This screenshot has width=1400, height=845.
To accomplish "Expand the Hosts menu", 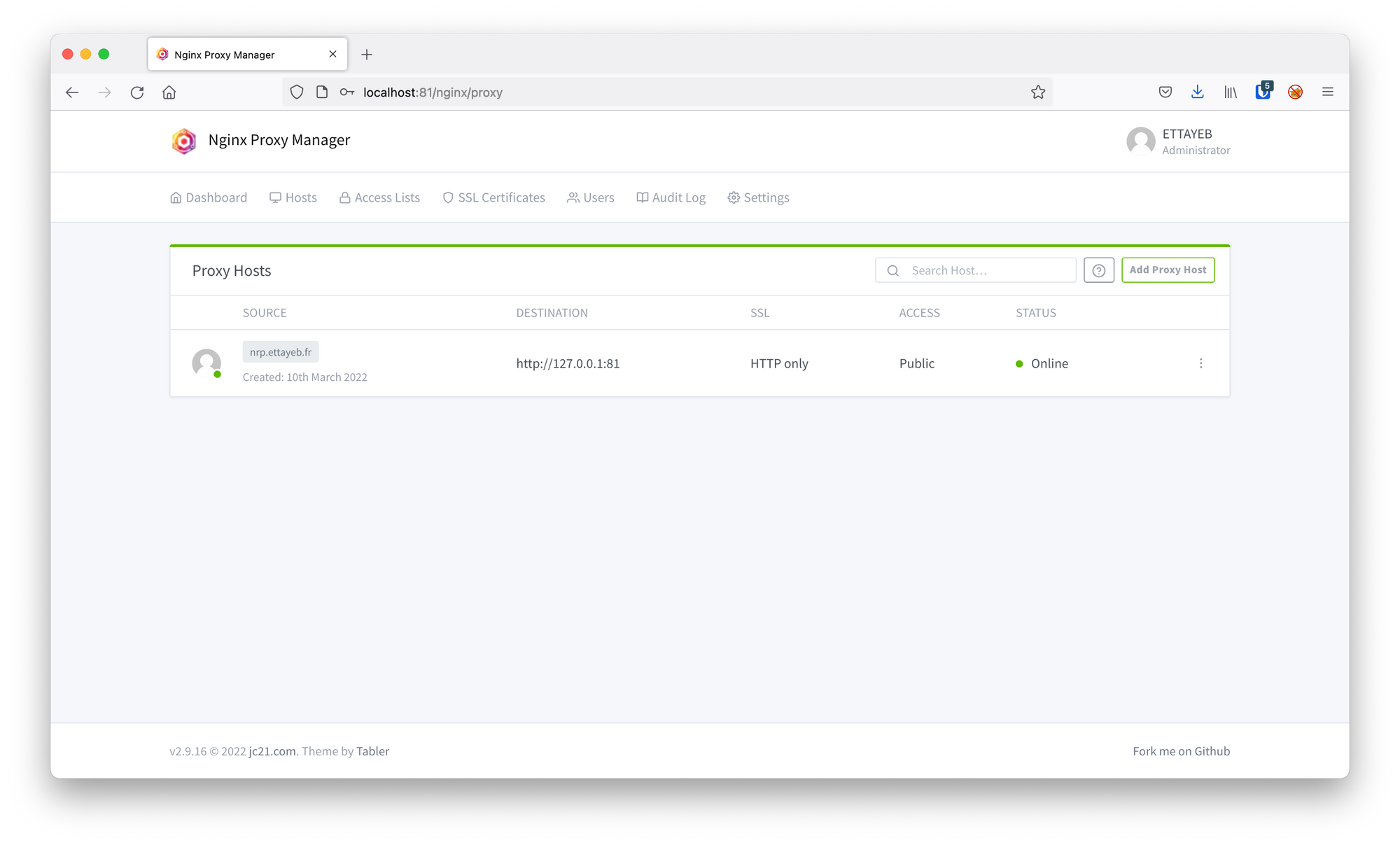I will 293,197.
